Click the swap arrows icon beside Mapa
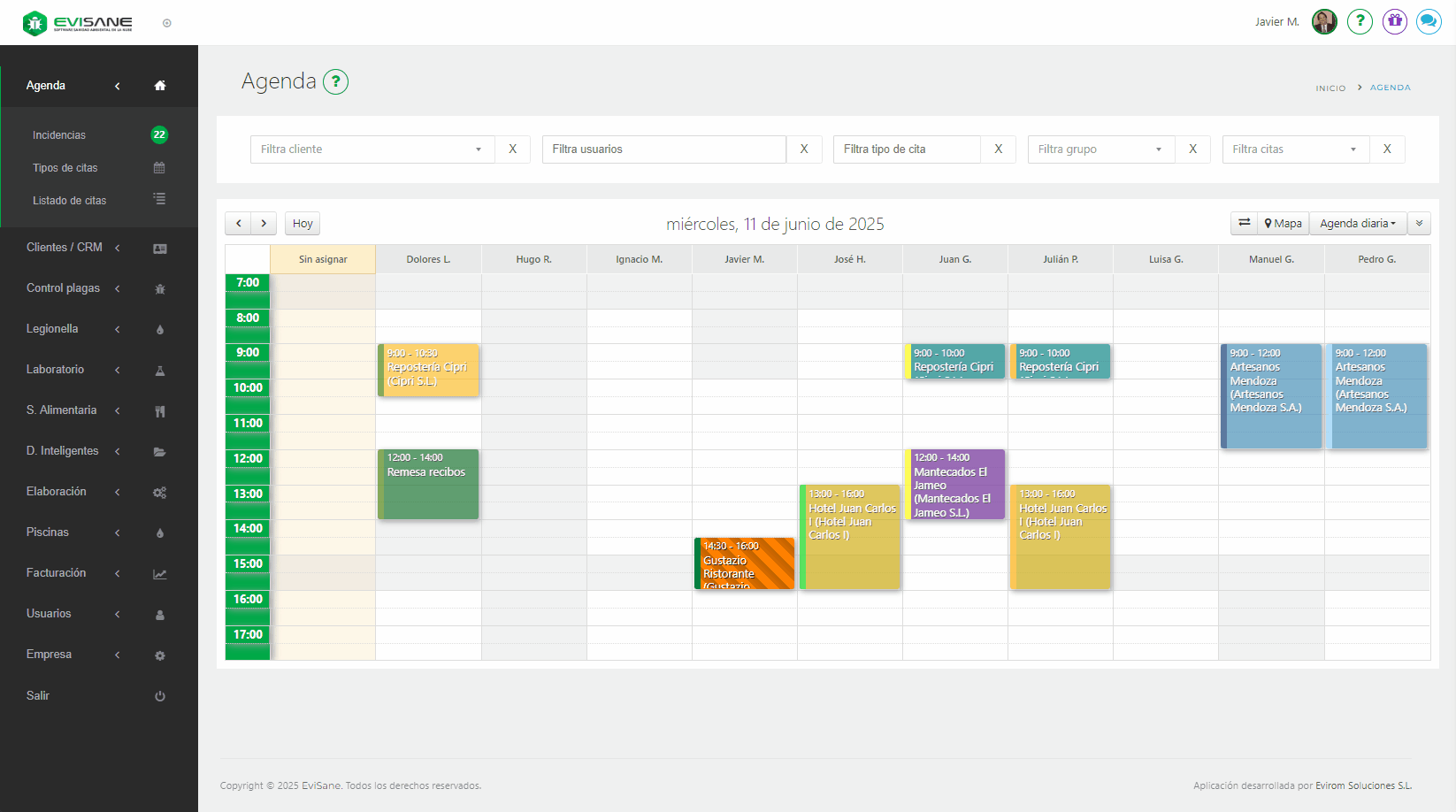The image size is (1456, 812). point(1244,223)
